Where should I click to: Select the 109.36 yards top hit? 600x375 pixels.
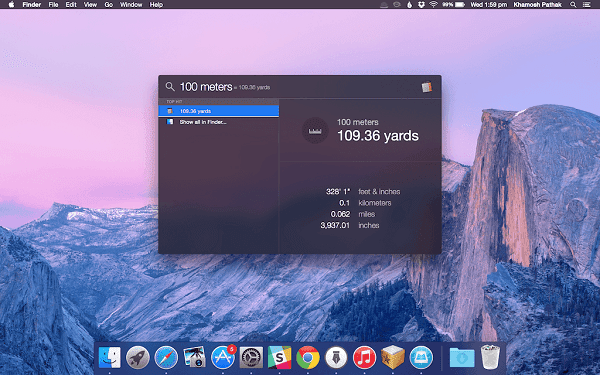[218, 111]
